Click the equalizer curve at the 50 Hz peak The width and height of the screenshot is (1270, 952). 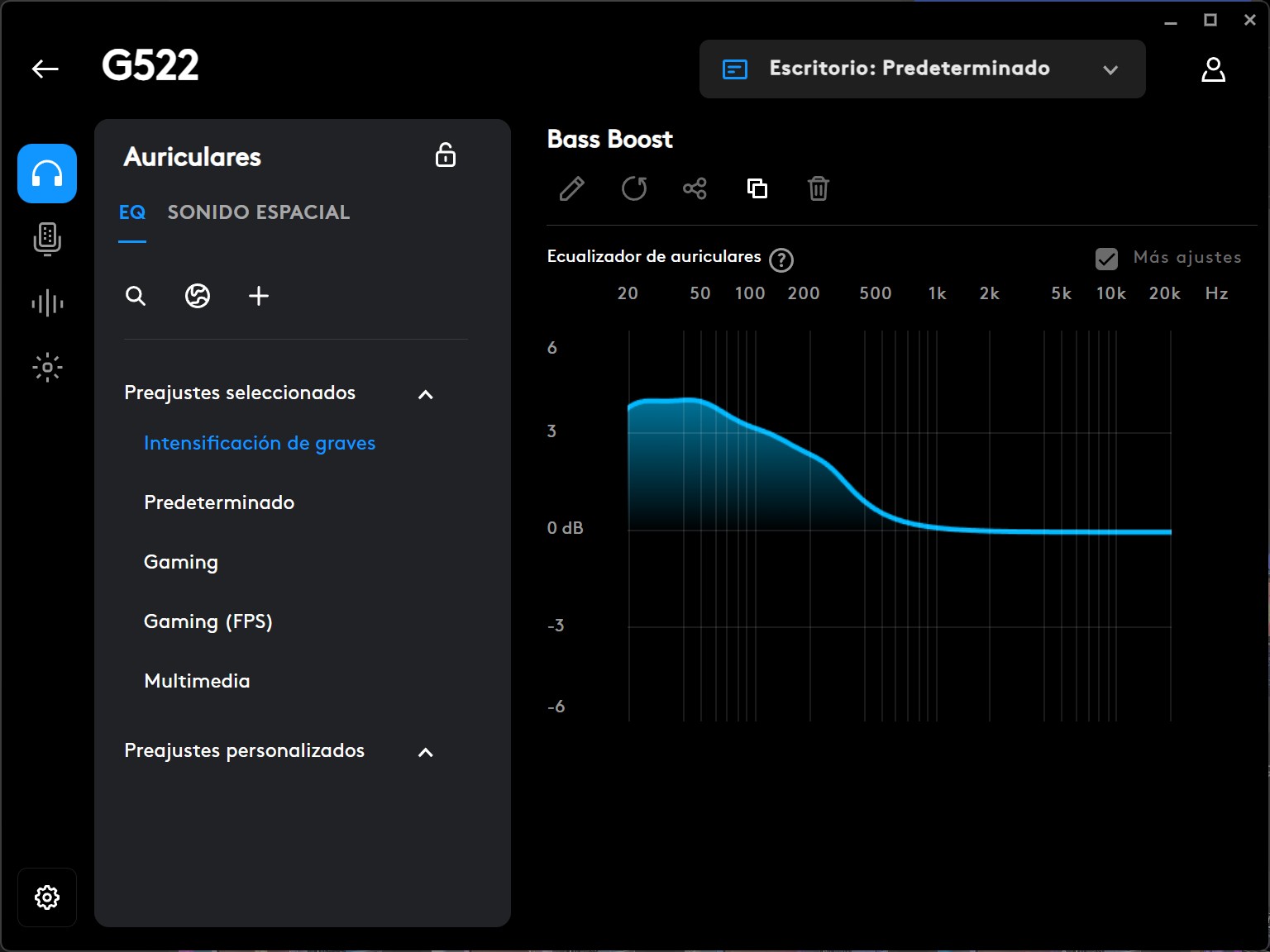click(x=700, y=401)
